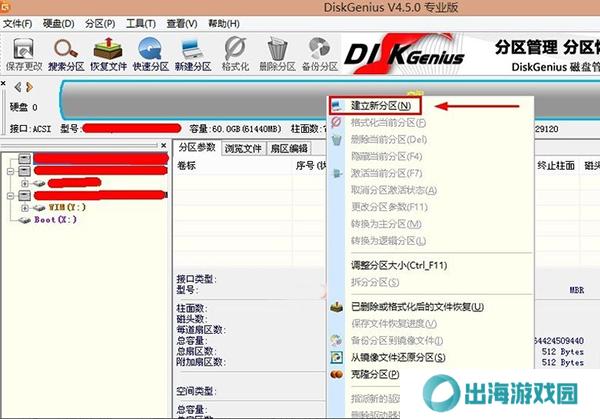600x419 pixels.
Task: Choose 从镜像文件还原分区(S) in the context menu
Action: 398,357
